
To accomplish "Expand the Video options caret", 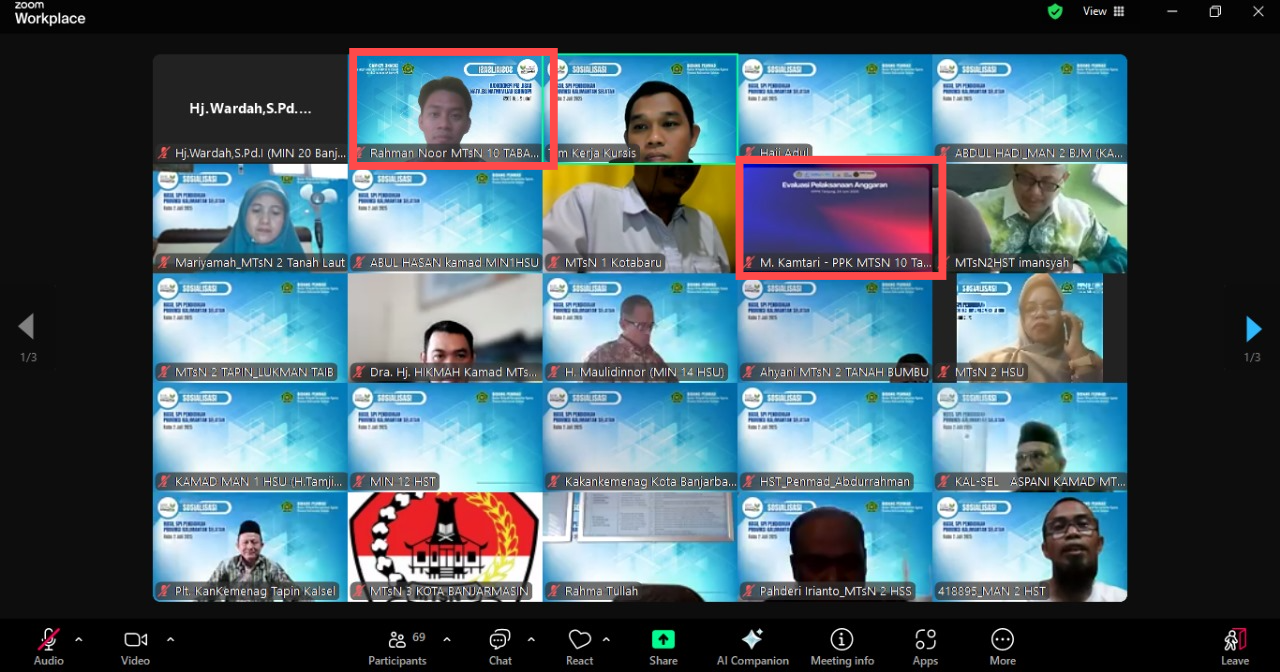I will pyautogui.click(x=170, y=639).
